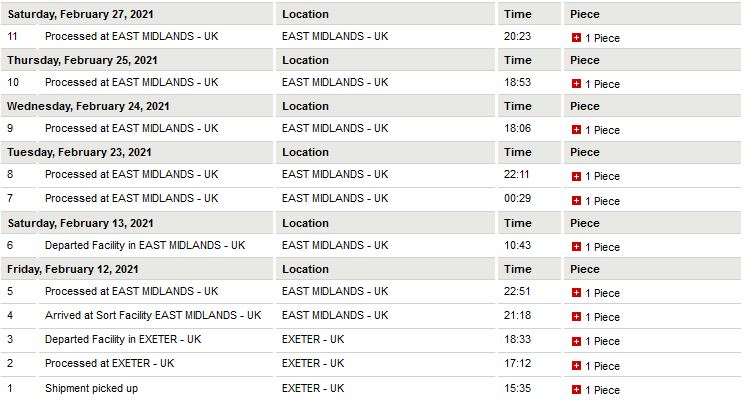Click the Tuesday, February 23, 2021 header
Screen dimensions: 746x401
[80, 152]
